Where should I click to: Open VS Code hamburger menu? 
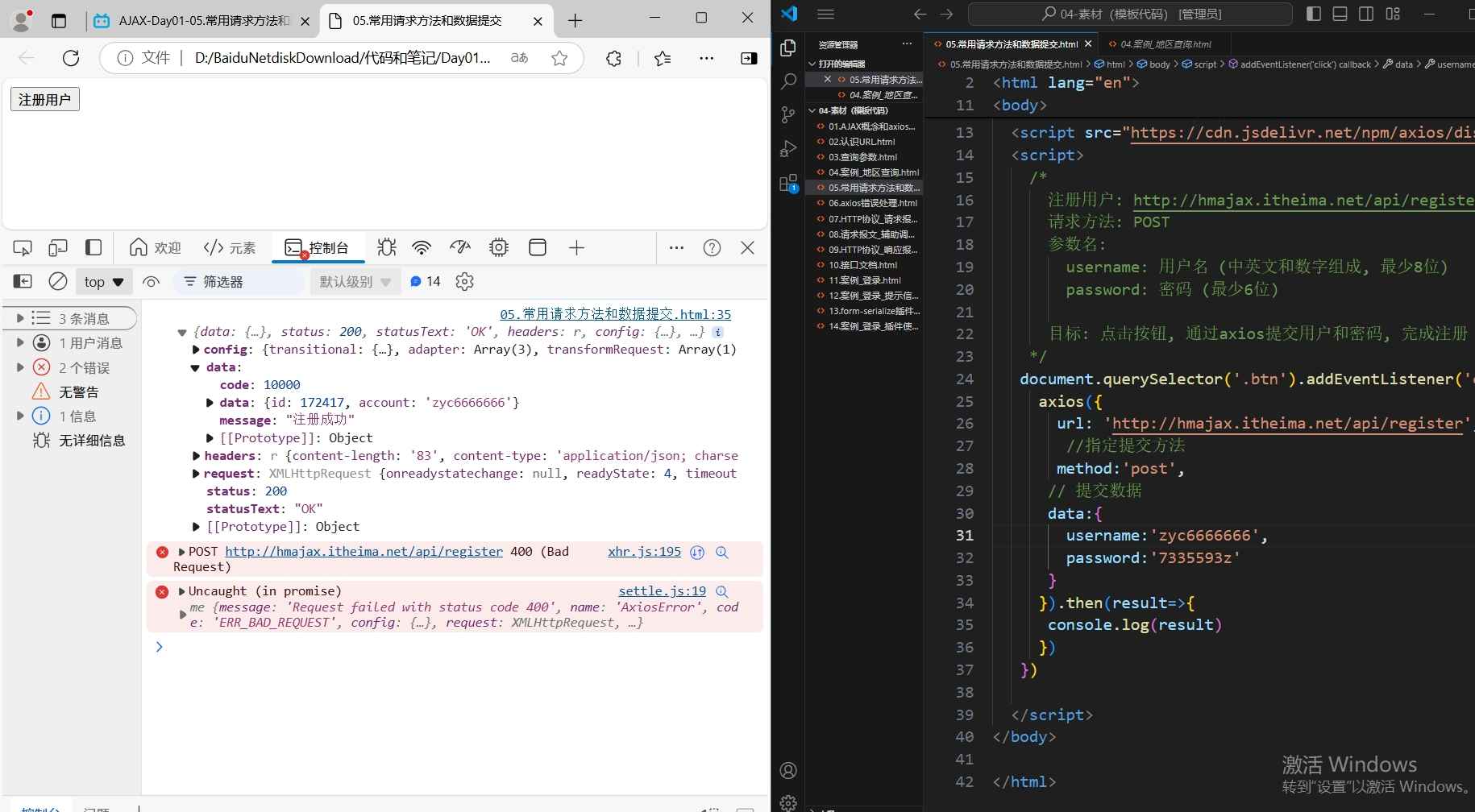[x=825, y=14]
